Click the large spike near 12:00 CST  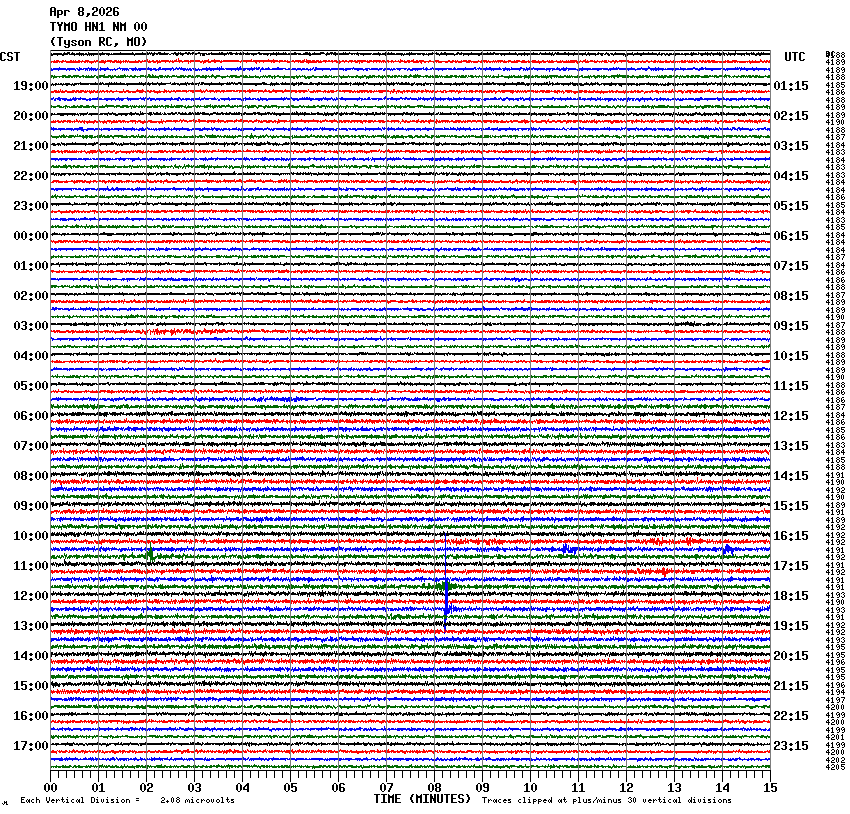pos(445,598)
